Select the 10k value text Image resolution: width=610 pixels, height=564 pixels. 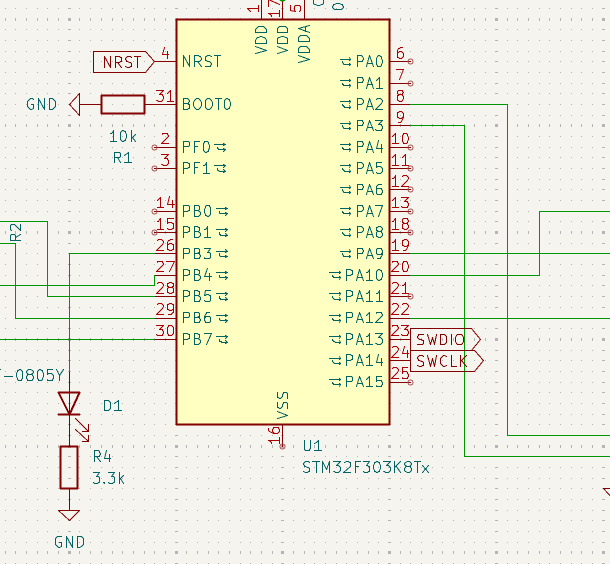(123, 137)
